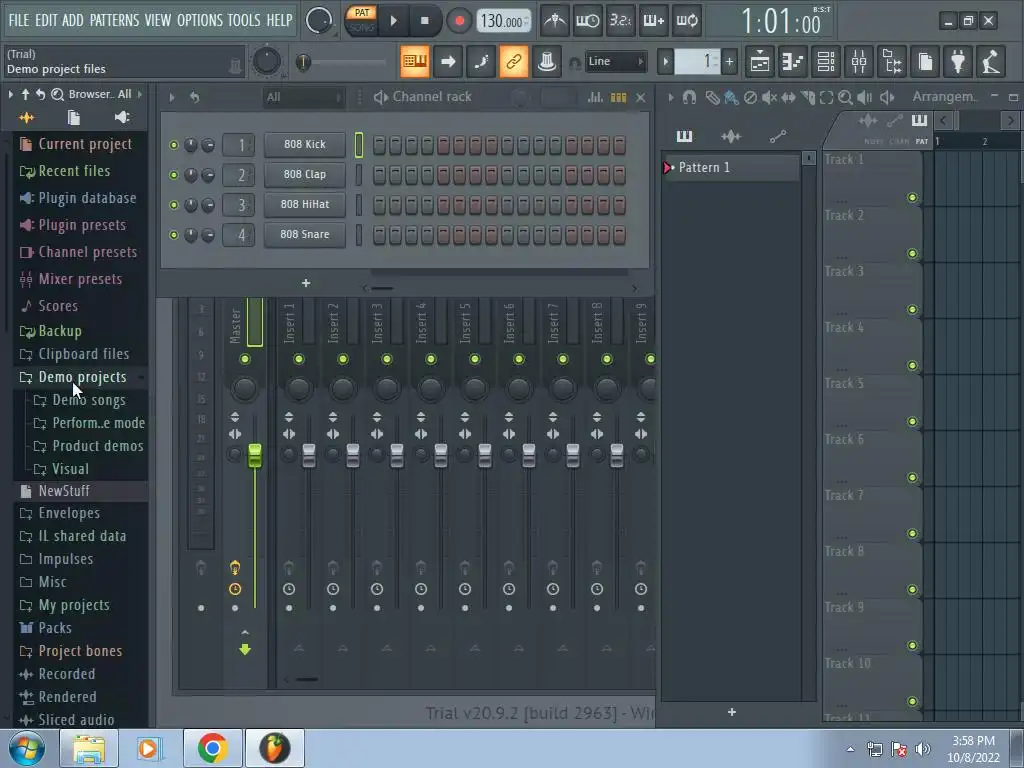Mute mixer Master track green light
Image resolution: width=1024 pixels, height=768 pixels.
pyautogui.click(x=245, y=359)
